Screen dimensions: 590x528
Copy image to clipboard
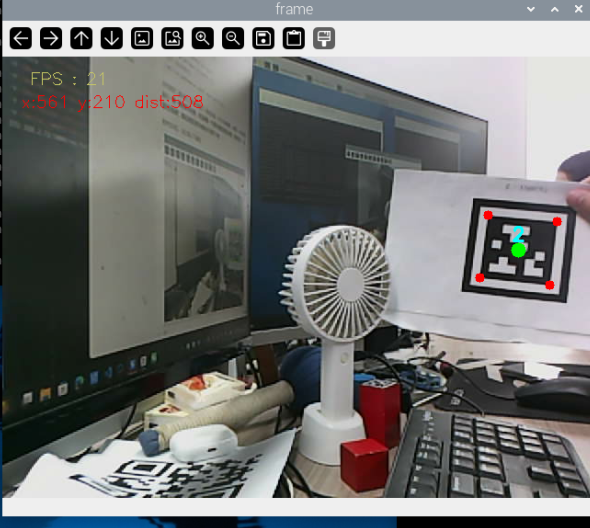click(293, 38)
